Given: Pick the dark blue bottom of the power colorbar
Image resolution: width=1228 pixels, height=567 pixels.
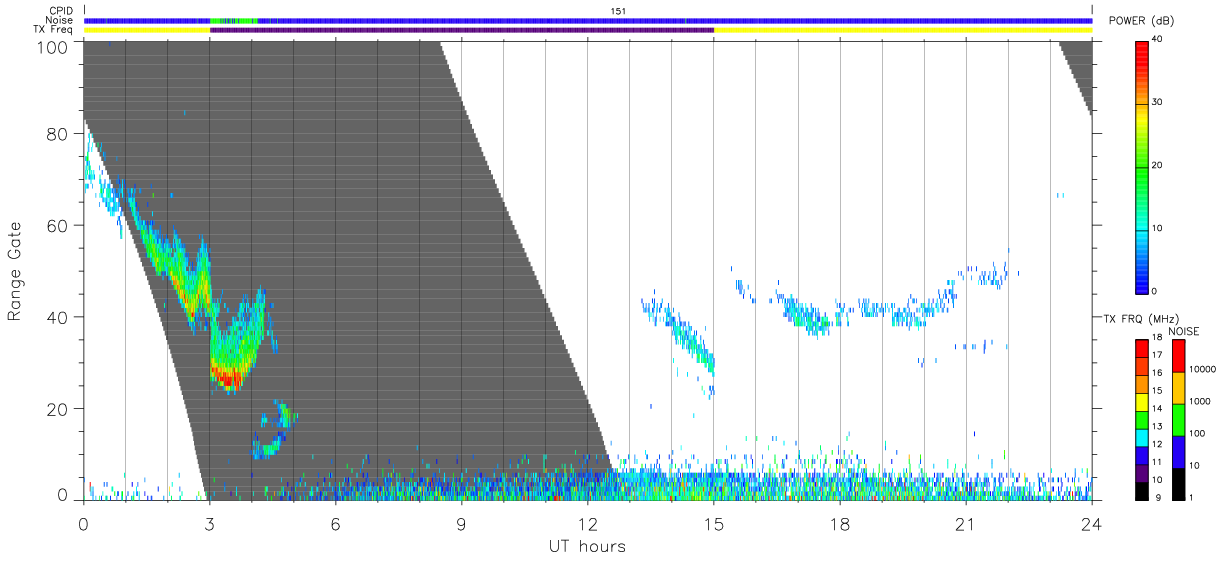Looking at the screenshot, I should (x=1142, y=285).
